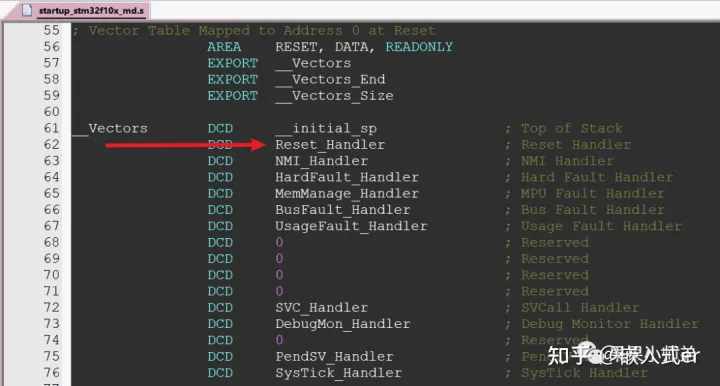720x386 pixels.
Task: Click line number 68 in the gutter
Action: tap(51, 242)
